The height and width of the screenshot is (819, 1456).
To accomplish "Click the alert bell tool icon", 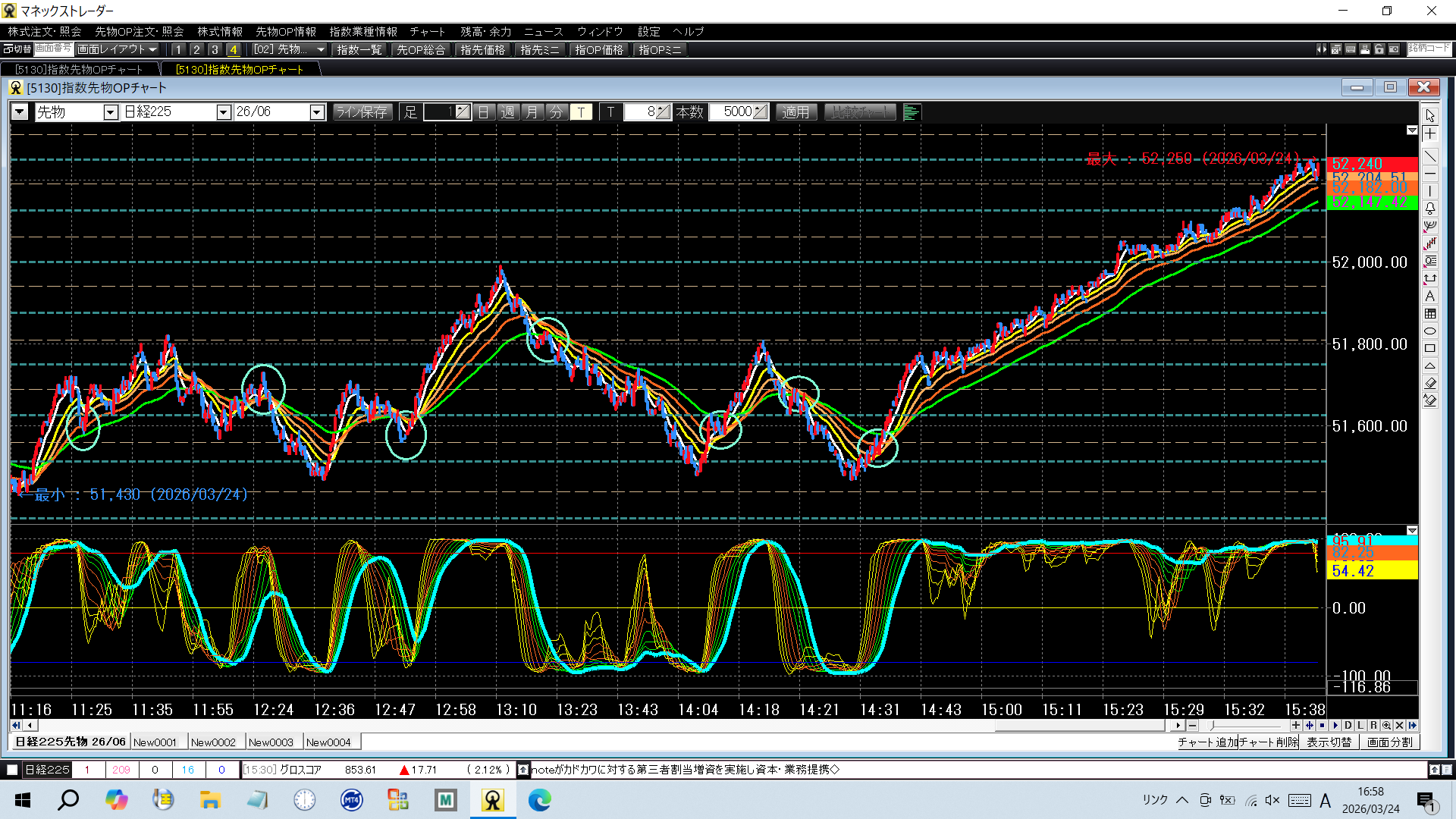I will (x=1430, y=209).
